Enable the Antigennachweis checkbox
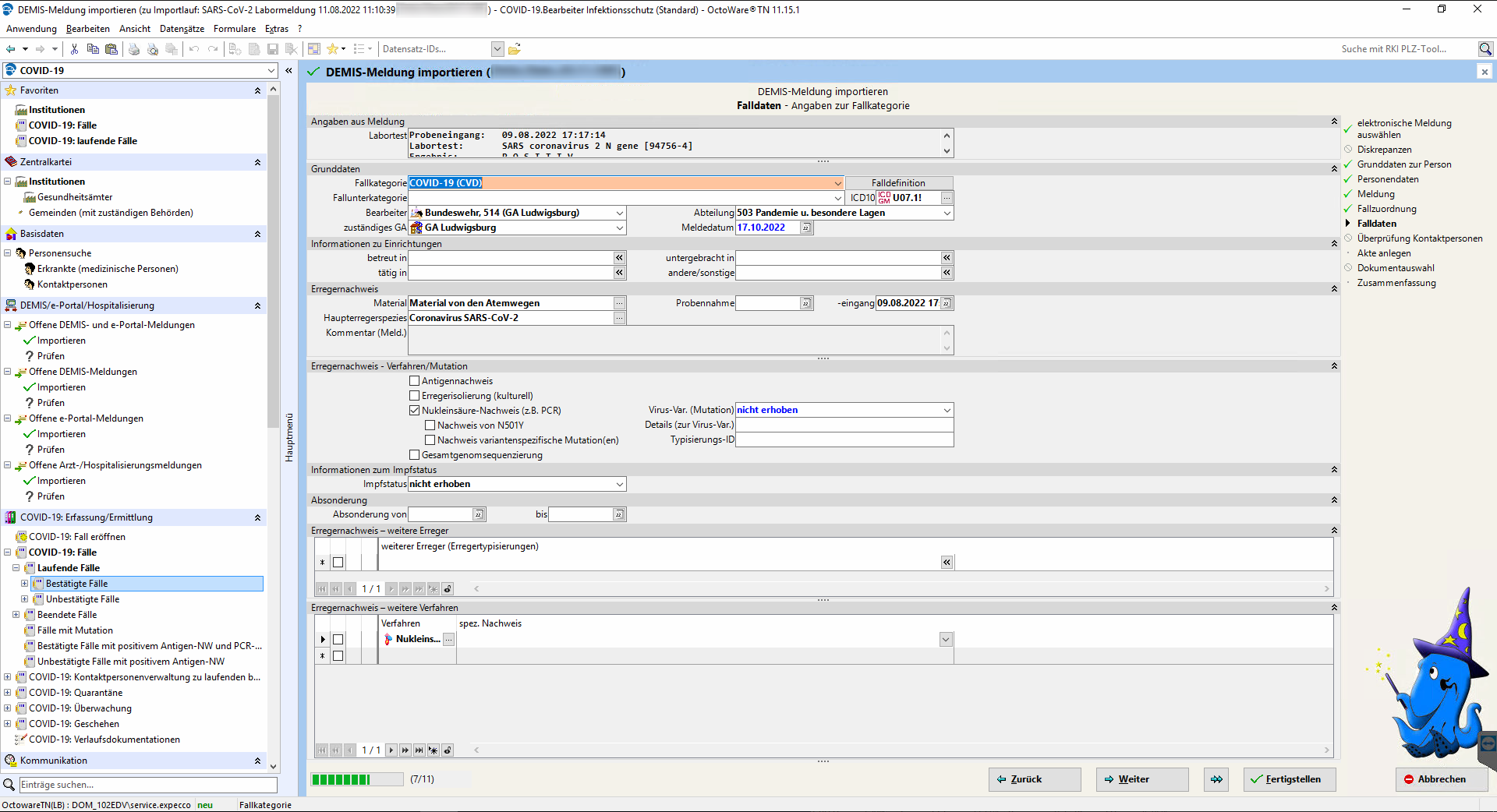Image resolution: width=1497 pixels, height=812 pixels. coord(415,381)
